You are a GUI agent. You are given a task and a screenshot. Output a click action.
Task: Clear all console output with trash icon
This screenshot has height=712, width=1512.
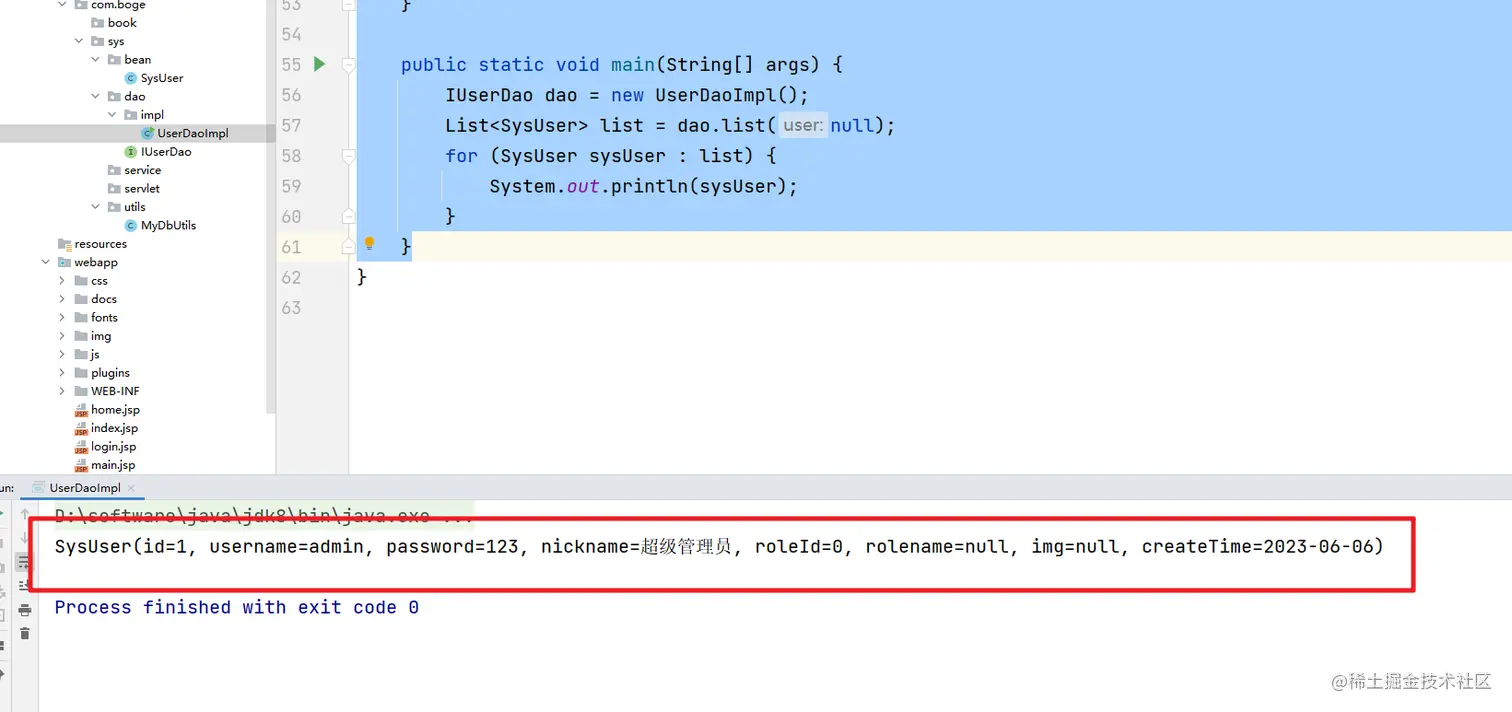coord(25,633)
